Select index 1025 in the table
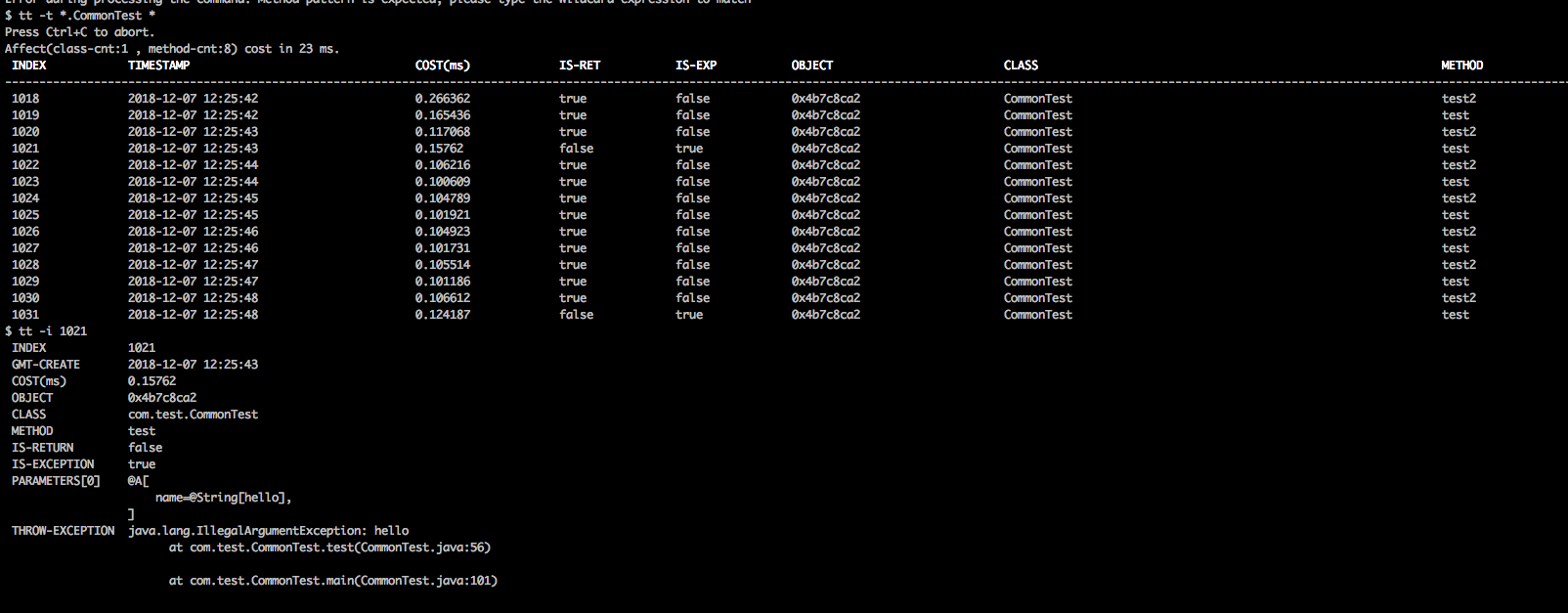Viewport: 1568px width, 613px height. (x=25, y=215)
